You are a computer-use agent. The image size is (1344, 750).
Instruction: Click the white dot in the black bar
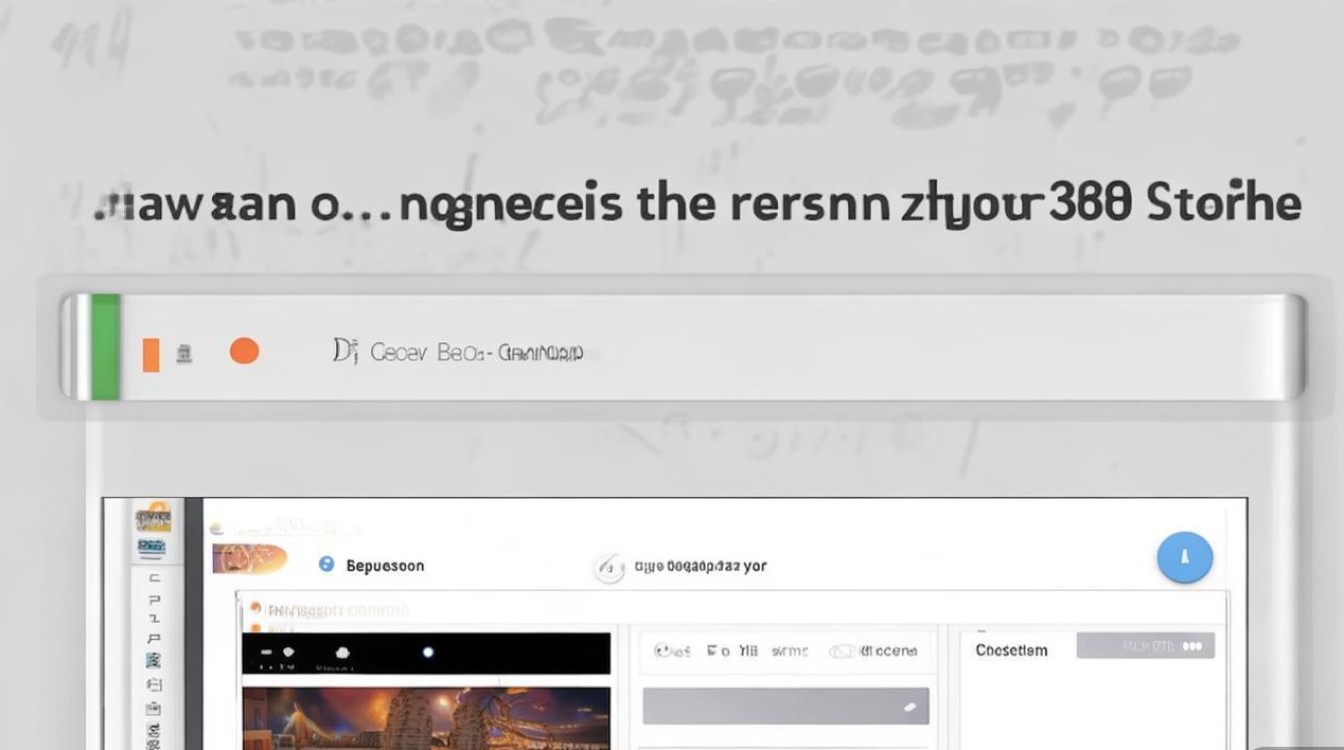(428, 652)
